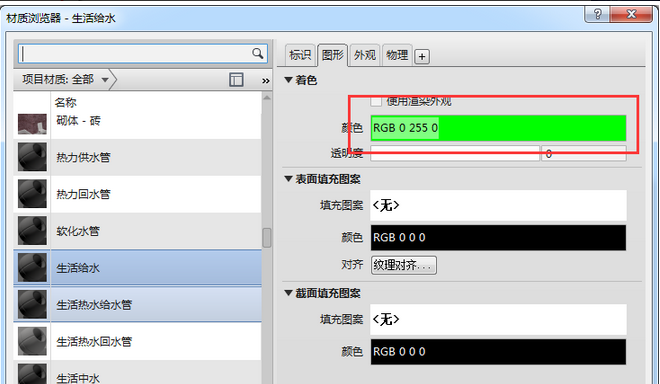This screenshot has width=660, height=384.
Task: Click the 透明度 transparency slider
Action: pos(455,153)
